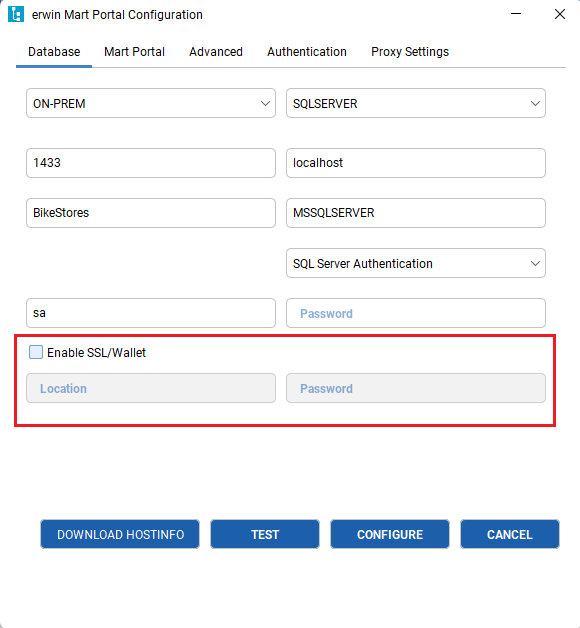The image size is (580, 628).
Task: Select the Database tab
Action: pos(54,52)
